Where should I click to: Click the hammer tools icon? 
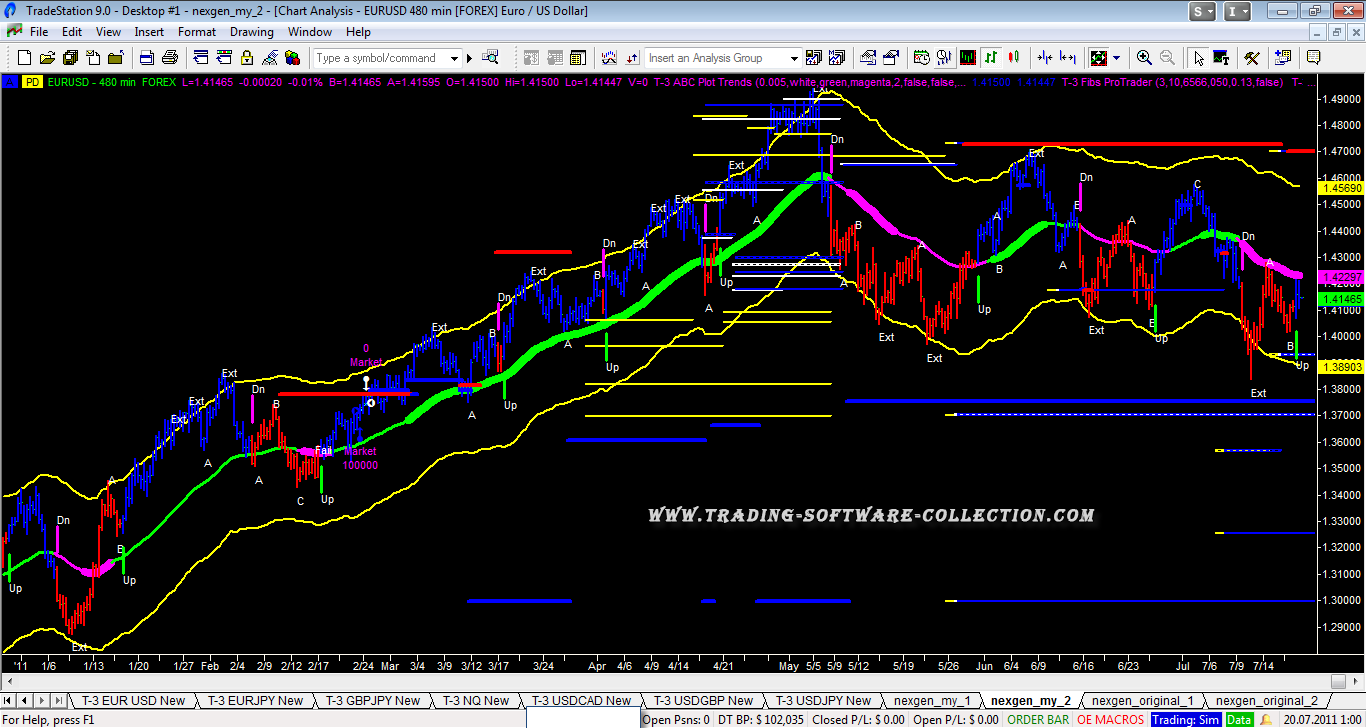(x=1250, y=58)
